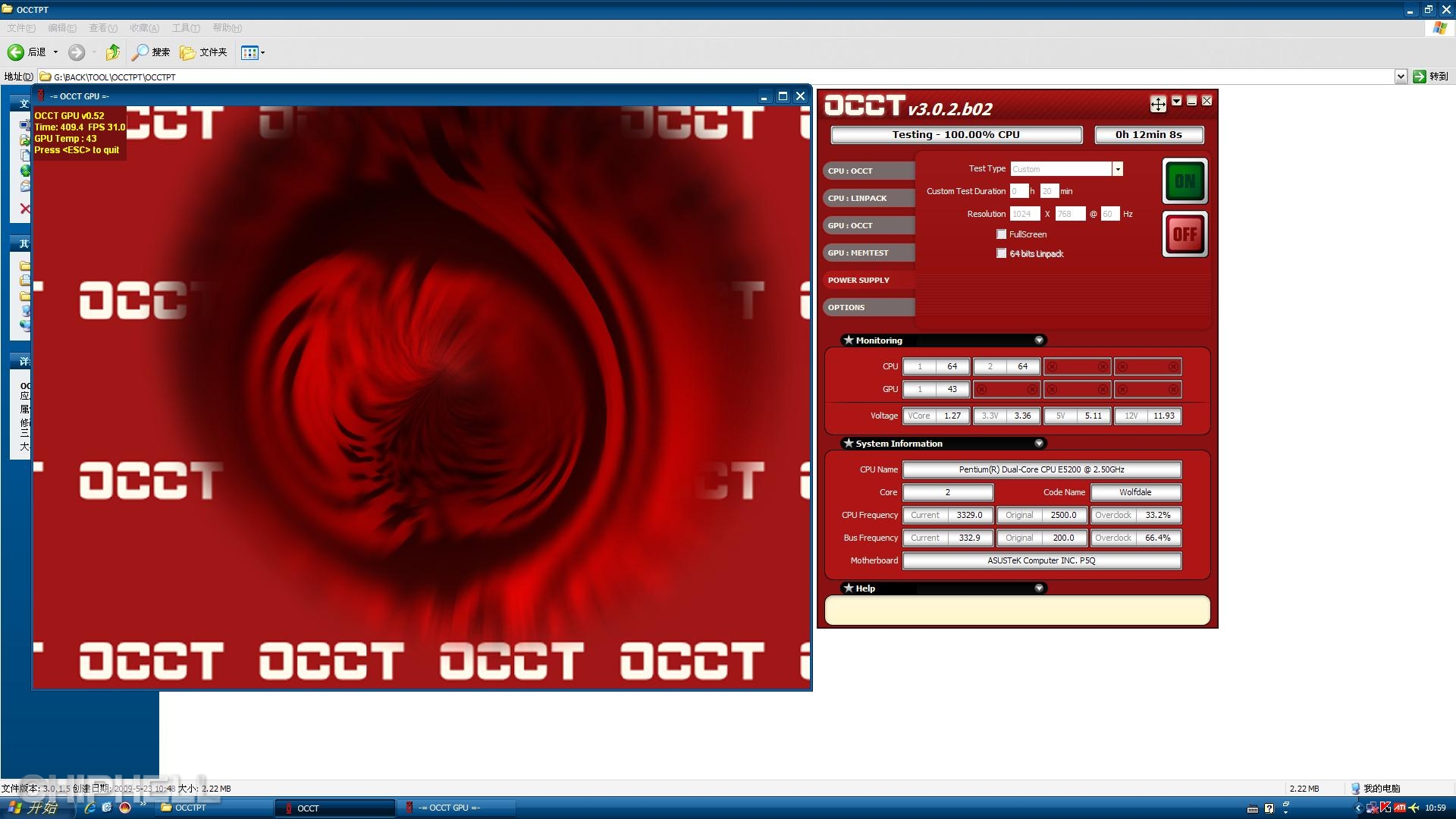Close the OCCT GPU render window
The width and height of the screenshot is (1456, 819).
800,96
